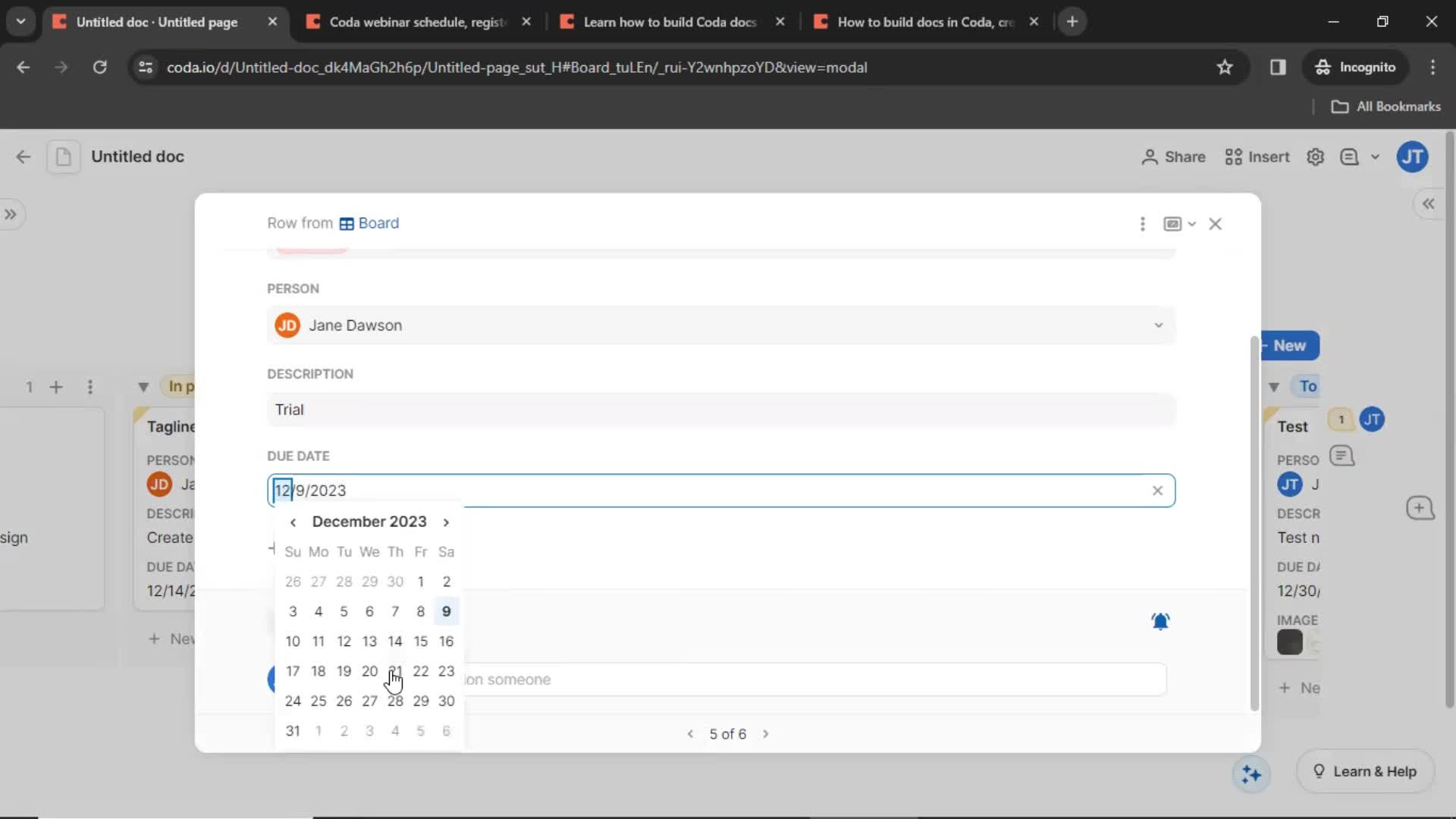Image resolution: width=1456 pixels, height=819 pixels.
Task: Click the notification bell icon
Action: (1161, 621)
